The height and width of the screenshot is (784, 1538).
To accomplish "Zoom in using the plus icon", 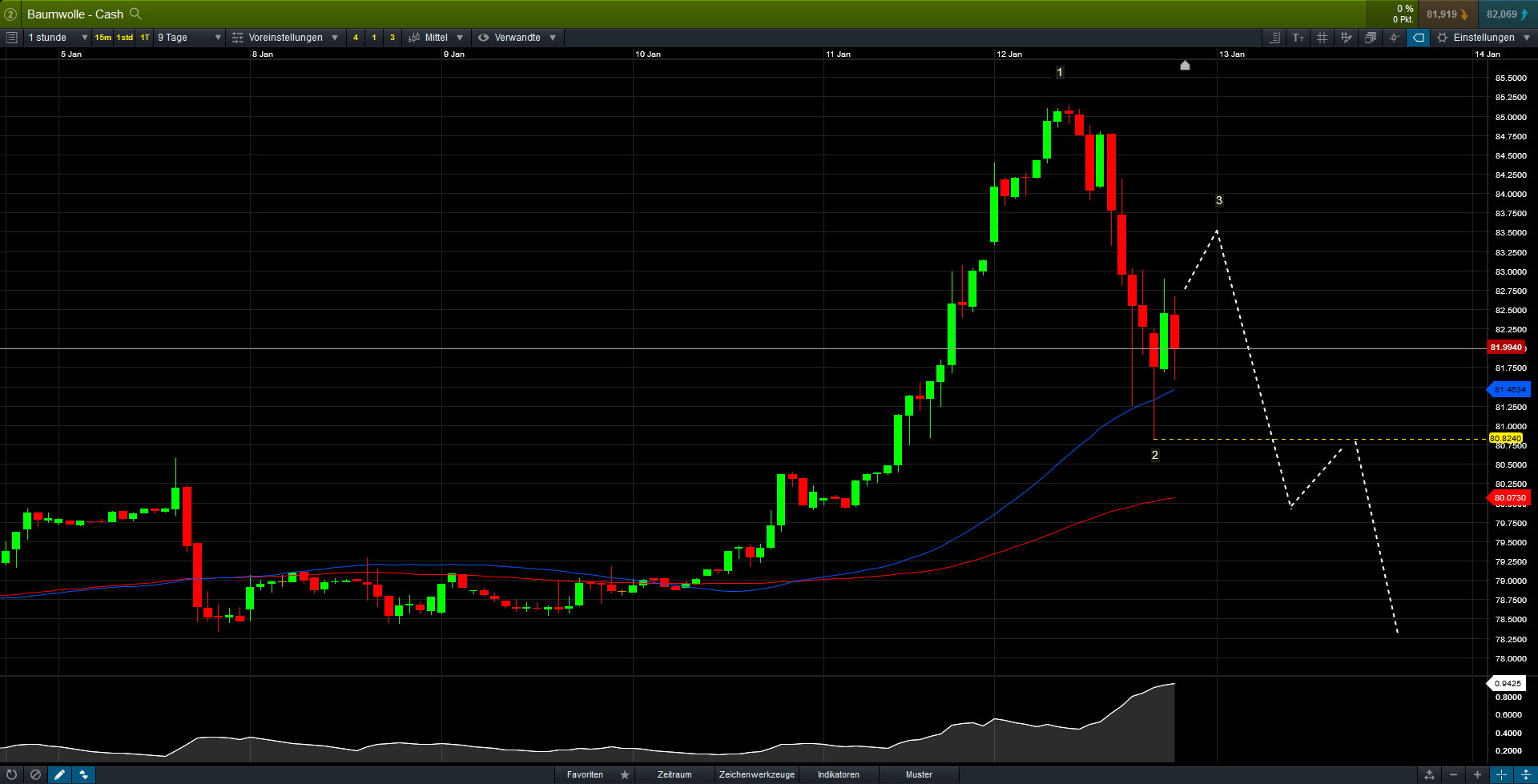I will point(1478,774).
